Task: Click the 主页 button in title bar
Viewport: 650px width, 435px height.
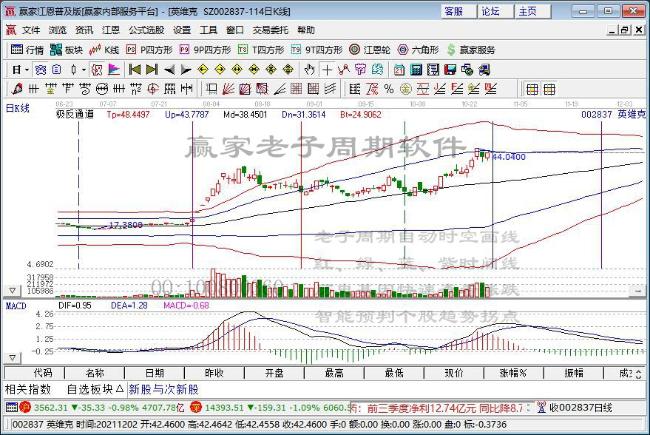Action: tap(532, 11)
